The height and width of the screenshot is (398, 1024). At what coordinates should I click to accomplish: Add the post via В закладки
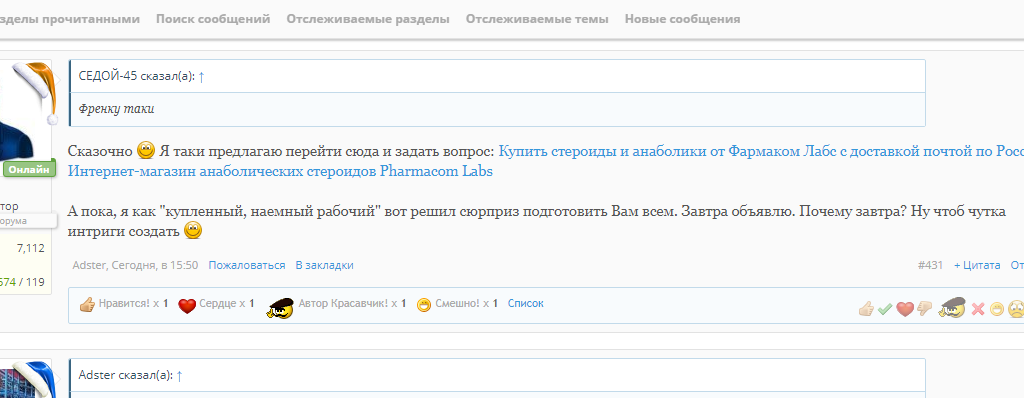[325, 265]
